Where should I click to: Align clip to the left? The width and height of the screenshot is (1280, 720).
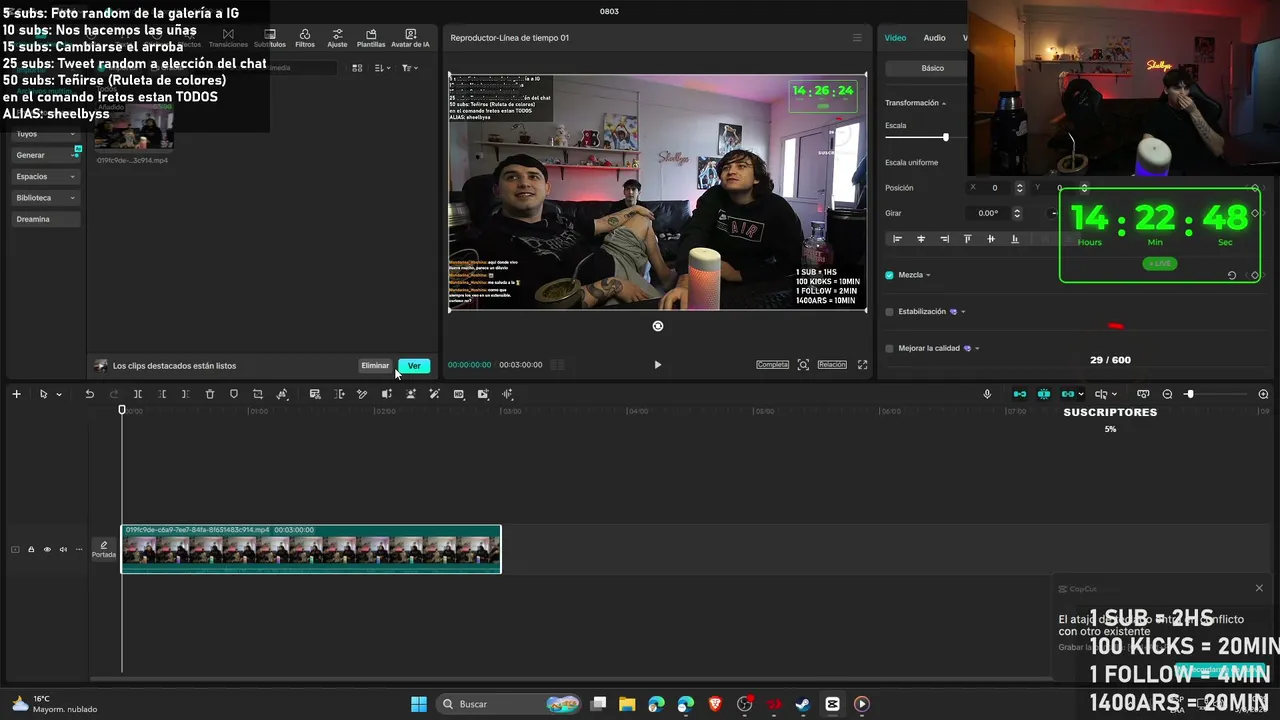pyautogui.click(x=897, y=239)
